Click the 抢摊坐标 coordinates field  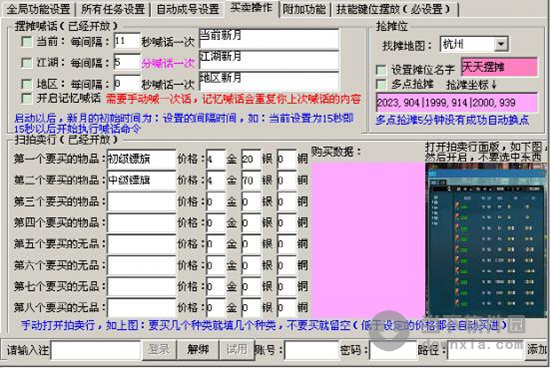tap(457, 102)
